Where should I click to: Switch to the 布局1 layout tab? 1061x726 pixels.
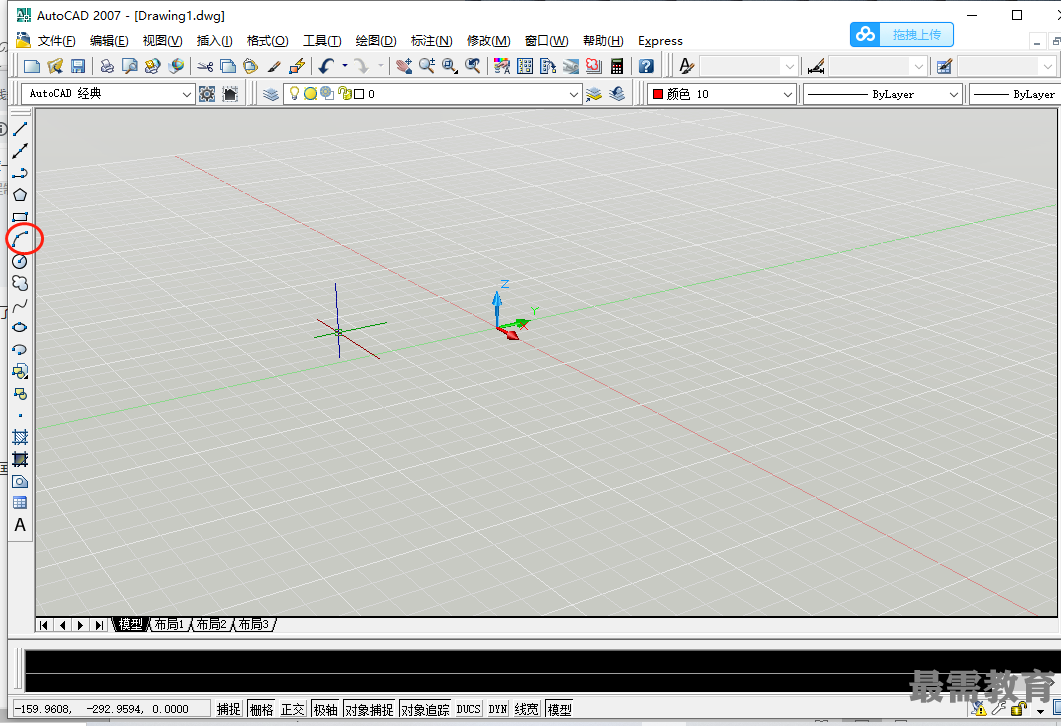click(169, 624)
